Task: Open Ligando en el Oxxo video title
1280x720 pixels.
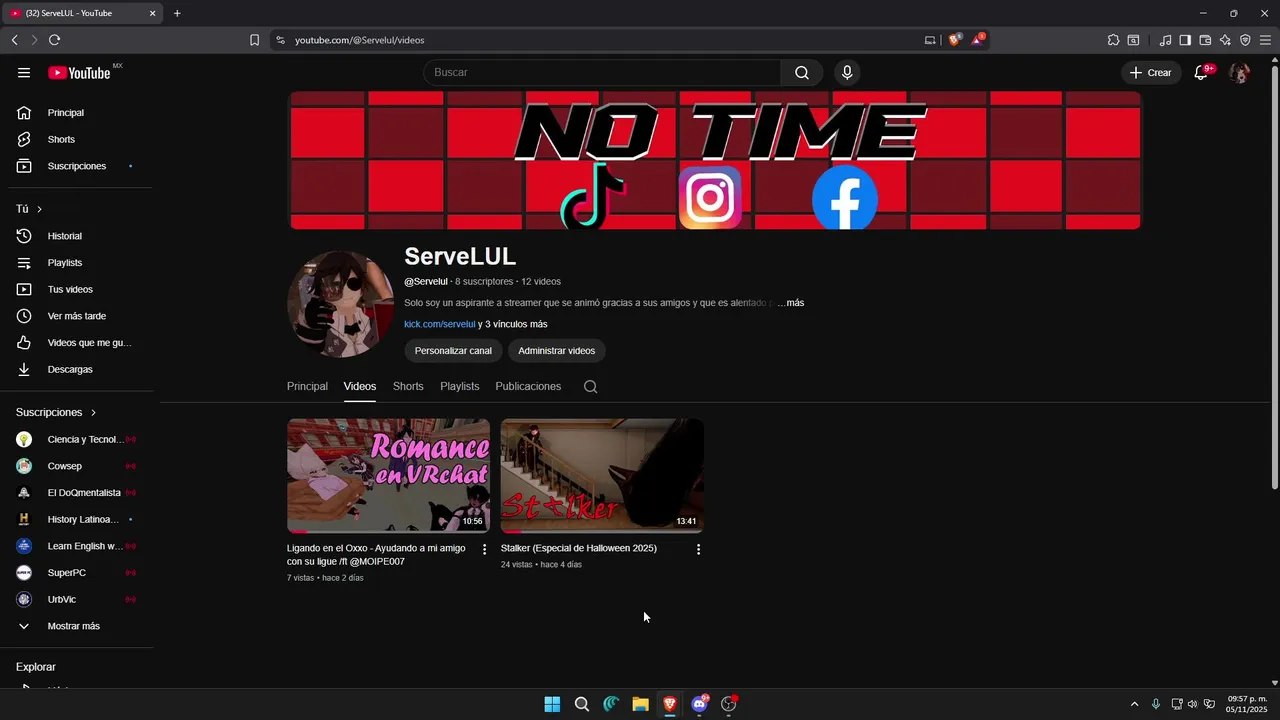Action: (x=376, y=555)
